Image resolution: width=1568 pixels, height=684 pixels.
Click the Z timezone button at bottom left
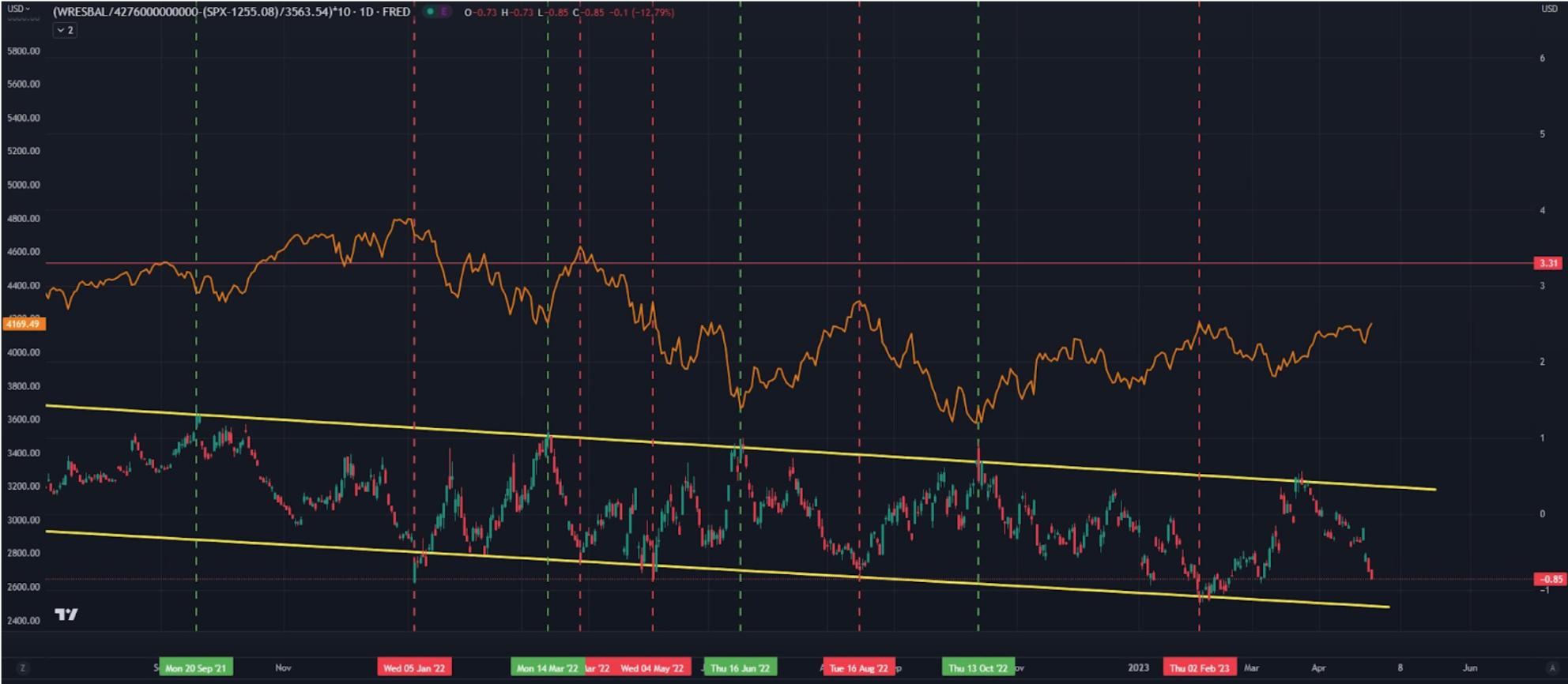coord(23,668)
